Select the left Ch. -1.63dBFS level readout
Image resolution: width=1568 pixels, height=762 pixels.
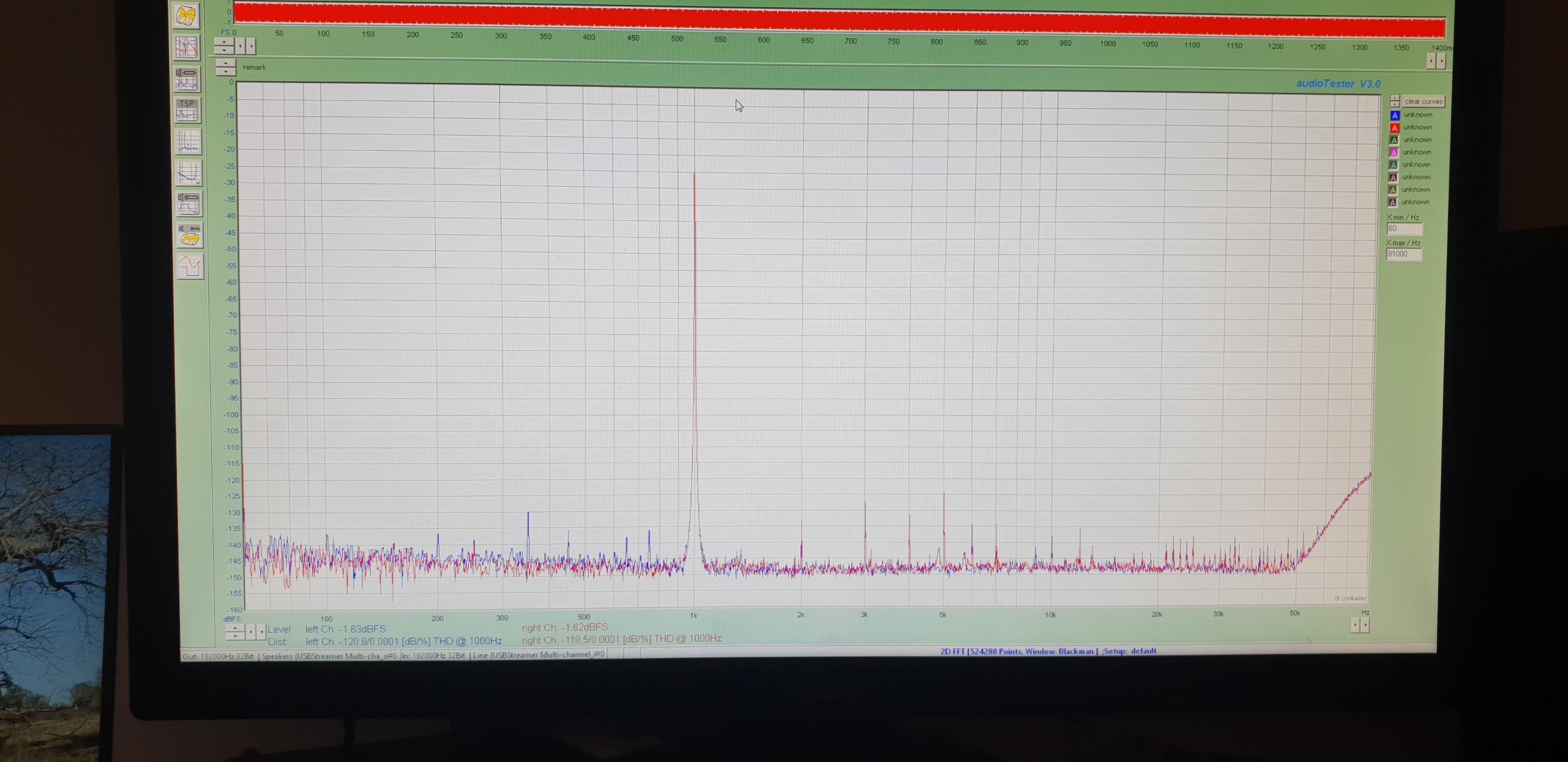(346, 629)
